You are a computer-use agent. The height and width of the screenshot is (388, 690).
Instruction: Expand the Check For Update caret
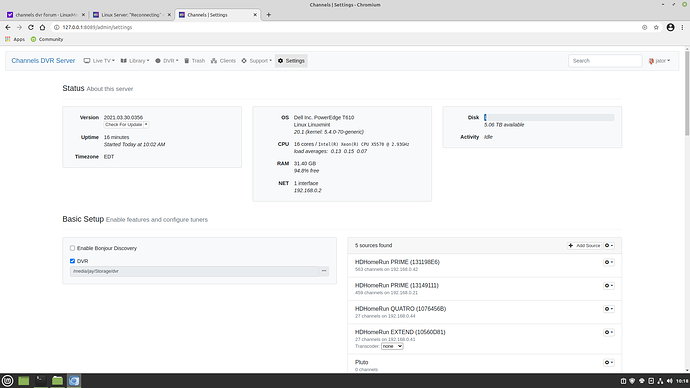pos(146,124)
